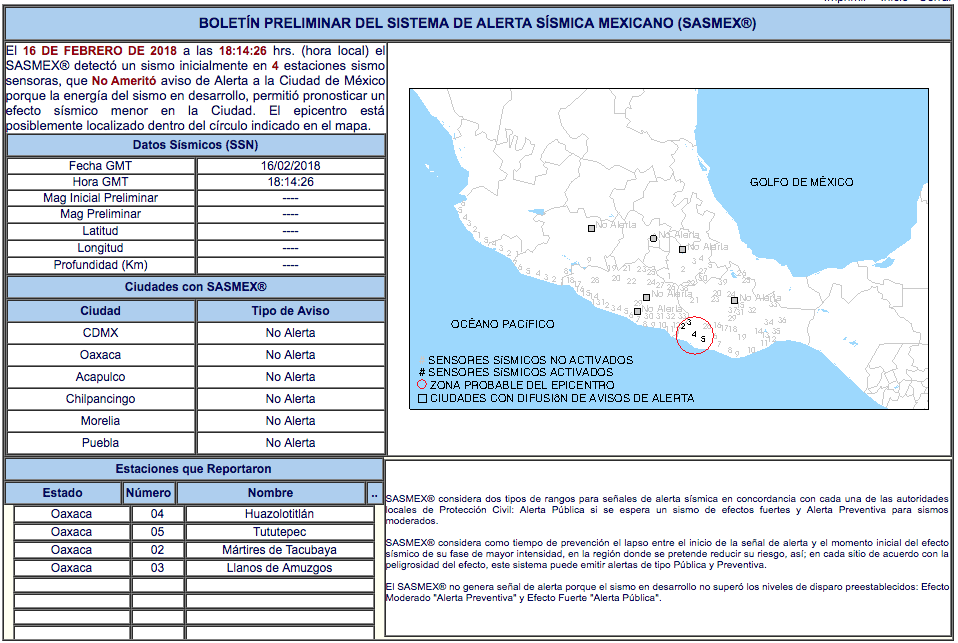Viewport: 958px width, 643px height.
Task: Click the 'Mártires de Tacubaya' station cell
Action: pyautogui.click(x=276, y=550)
